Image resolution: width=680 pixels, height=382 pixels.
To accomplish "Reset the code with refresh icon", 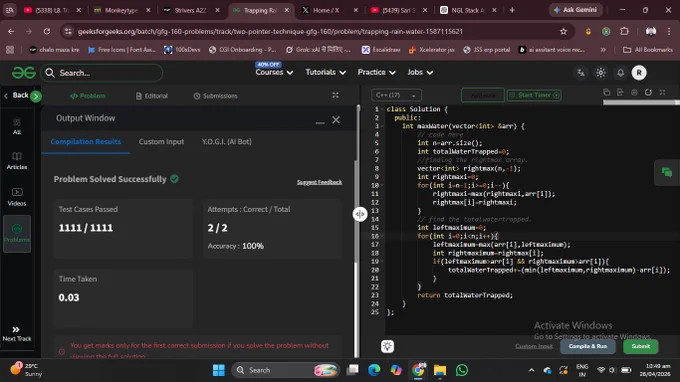I will click(x=648, y=92).
